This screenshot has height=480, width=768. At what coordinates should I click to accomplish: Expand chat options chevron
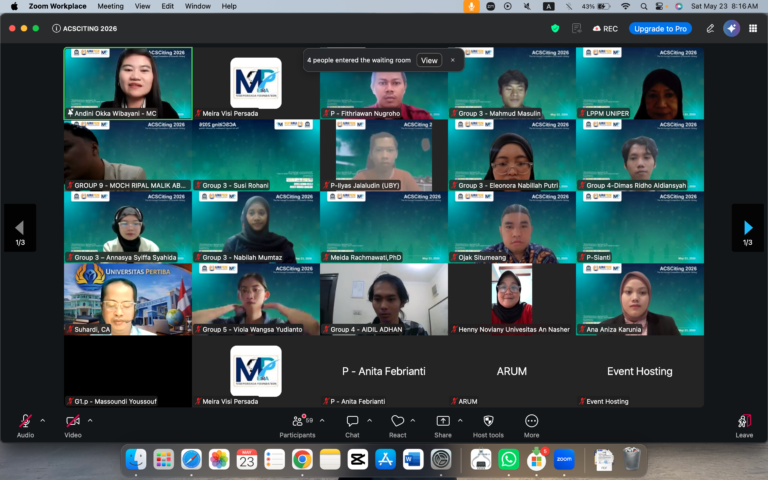coord(369,421)
